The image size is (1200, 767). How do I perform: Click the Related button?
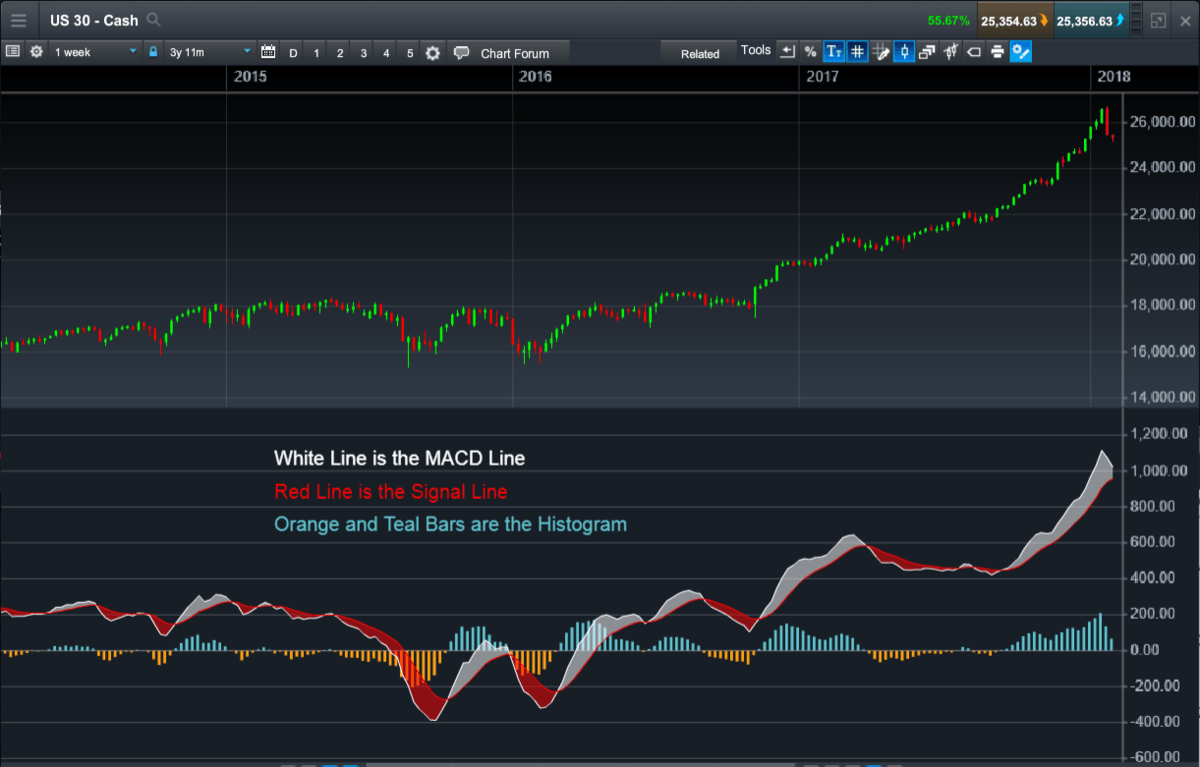(700, 53)
